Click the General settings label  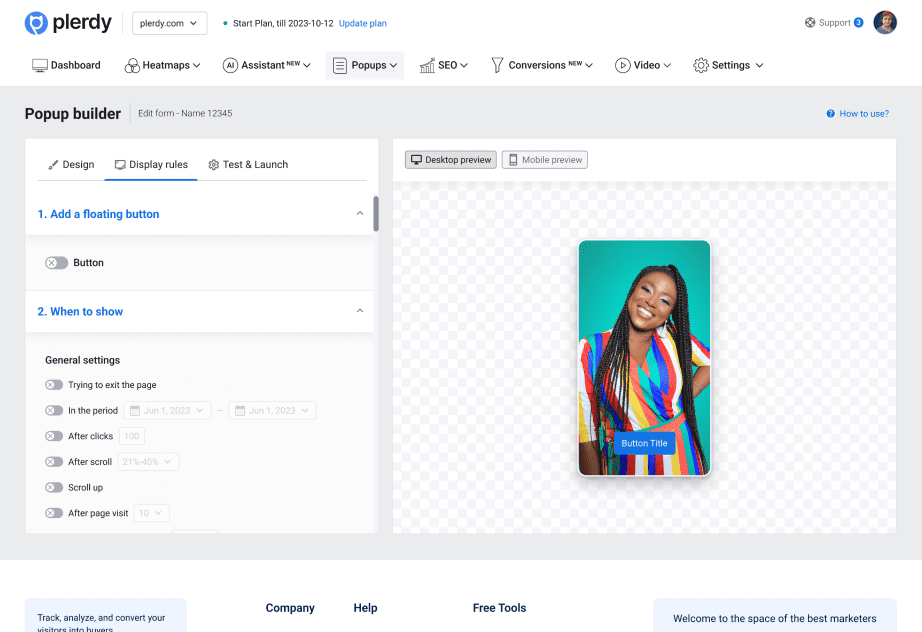(x=82, y=360)
